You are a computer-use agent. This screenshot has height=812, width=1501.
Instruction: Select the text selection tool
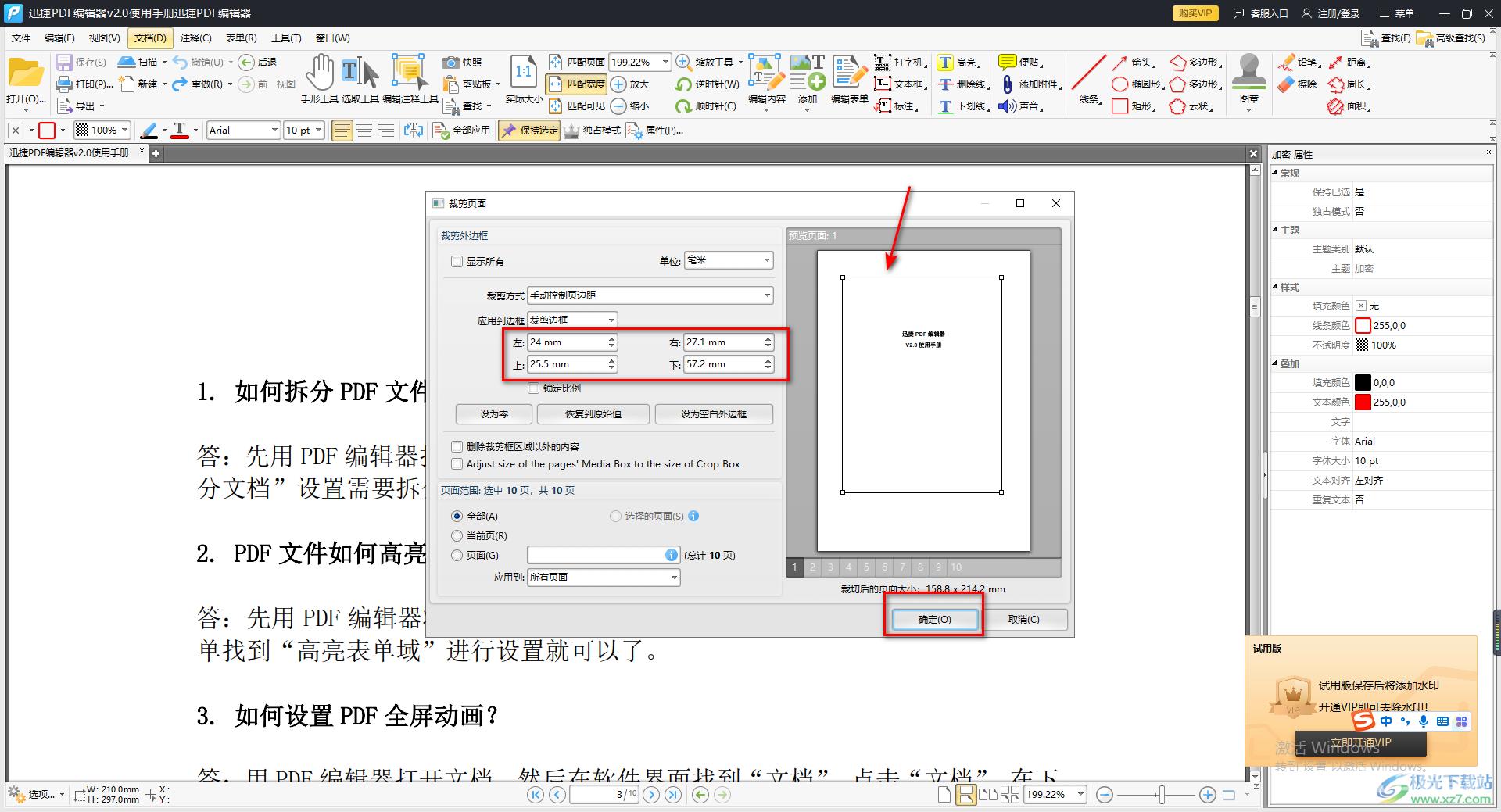360,80
